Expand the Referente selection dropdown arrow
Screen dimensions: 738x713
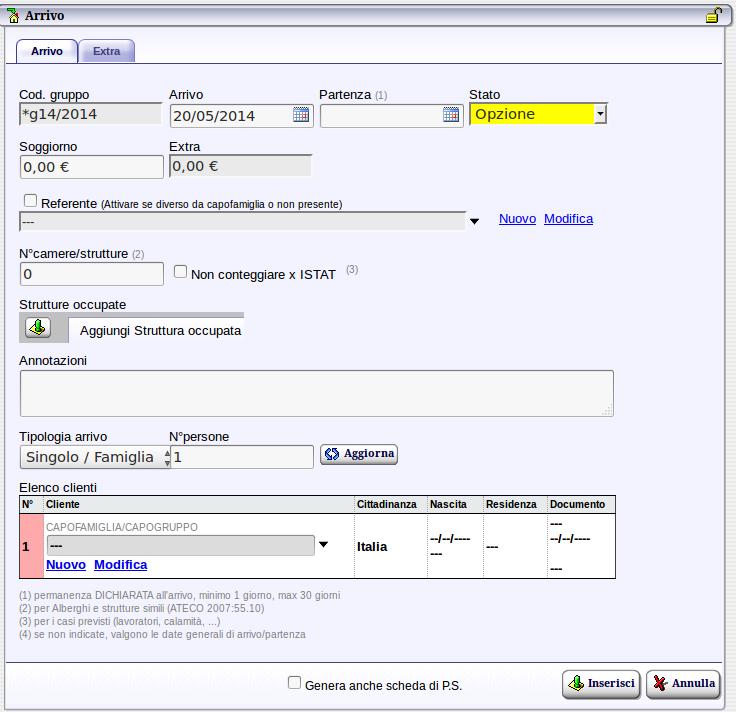475,221
